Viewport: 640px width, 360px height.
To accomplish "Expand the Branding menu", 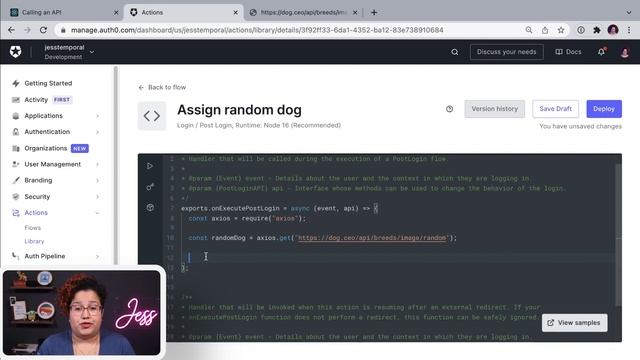I will click(x=56, y=180).
